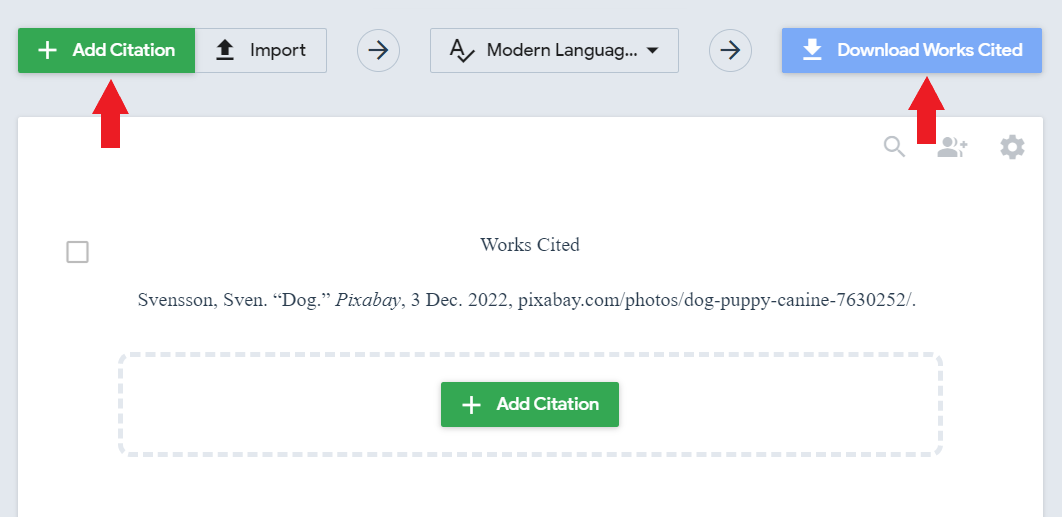Click the dashed add-citation placeholder area

pos(530,405)
